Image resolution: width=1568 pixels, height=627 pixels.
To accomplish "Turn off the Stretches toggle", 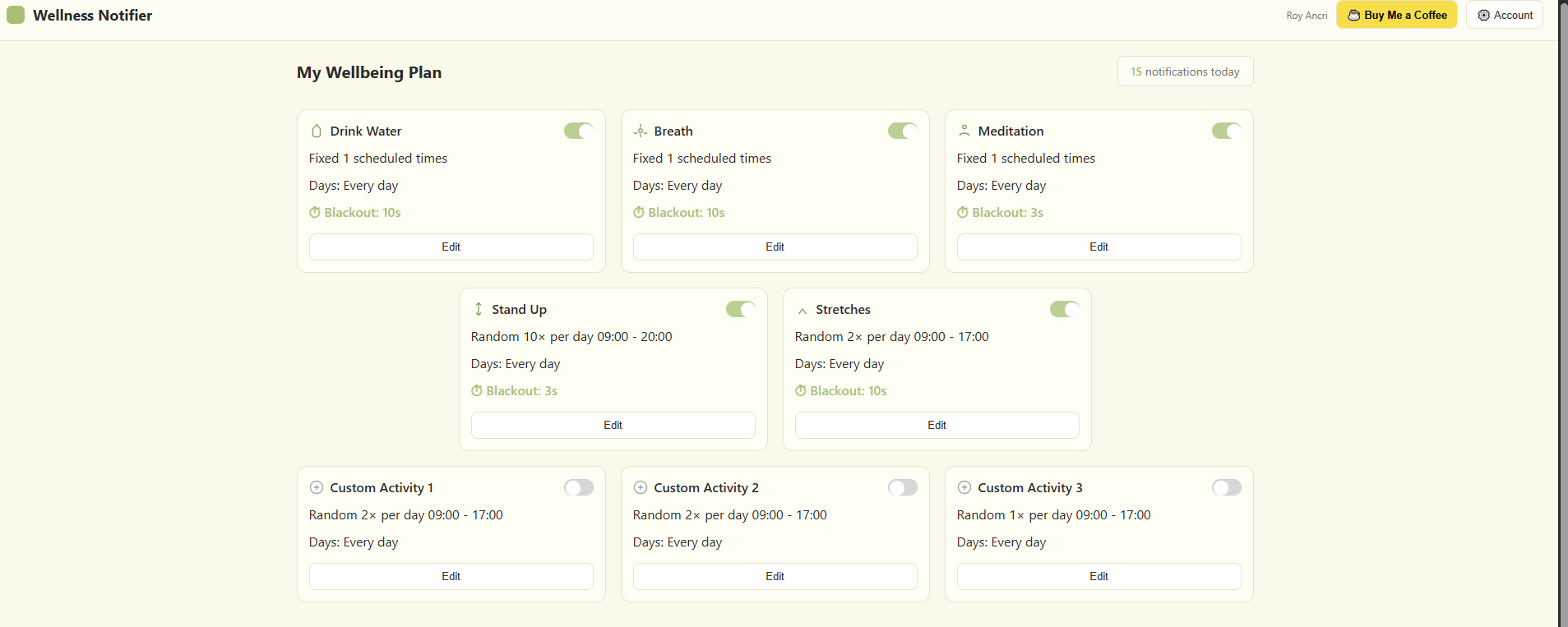I will point(1065,309).
